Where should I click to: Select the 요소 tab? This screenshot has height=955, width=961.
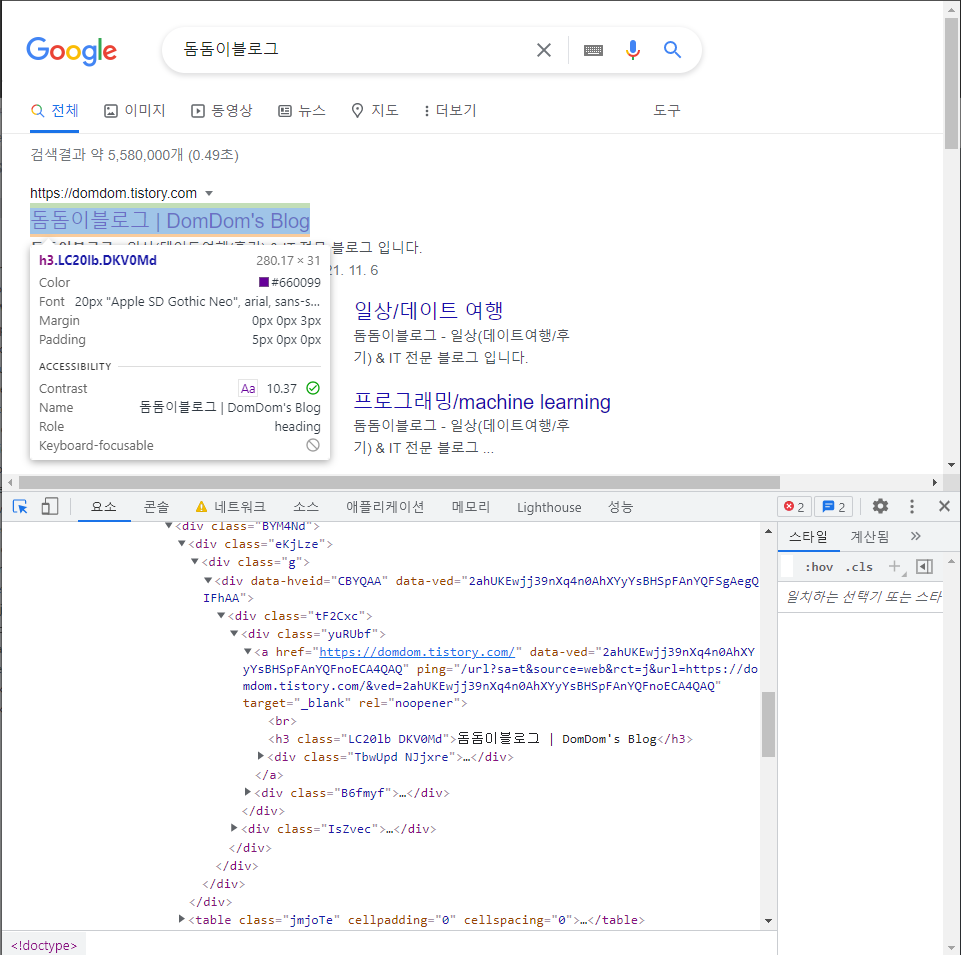tap(104, 507)
